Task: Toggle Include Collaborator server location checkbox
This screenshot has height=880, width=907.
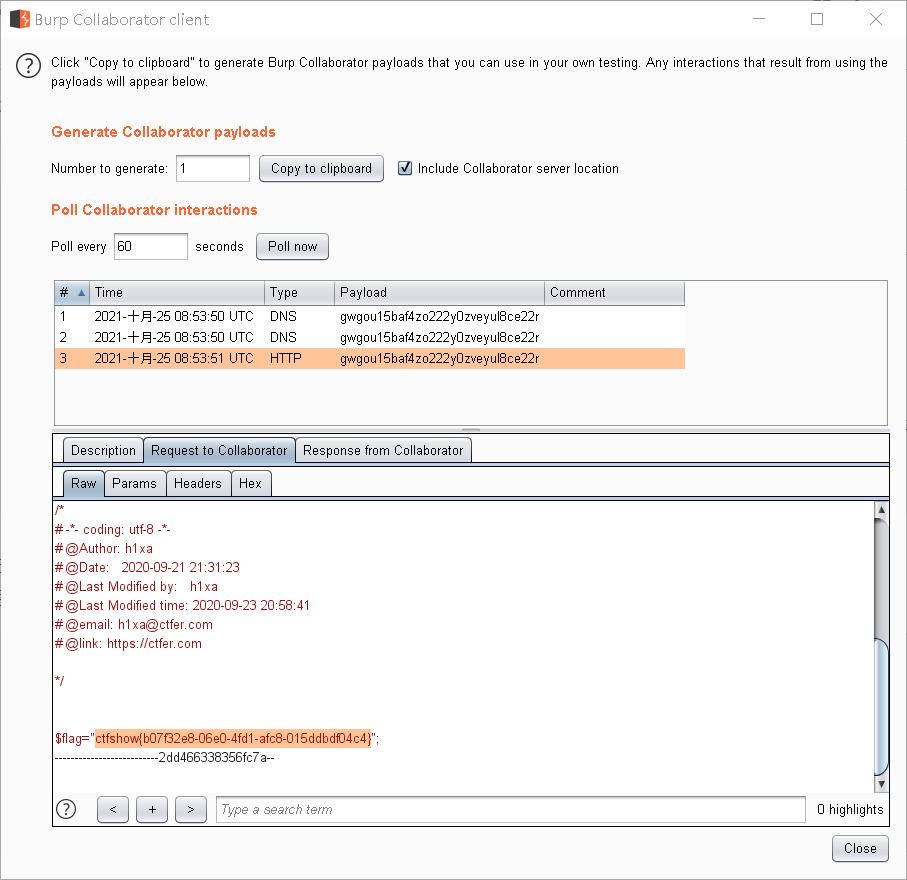Action: coord(405,168)
